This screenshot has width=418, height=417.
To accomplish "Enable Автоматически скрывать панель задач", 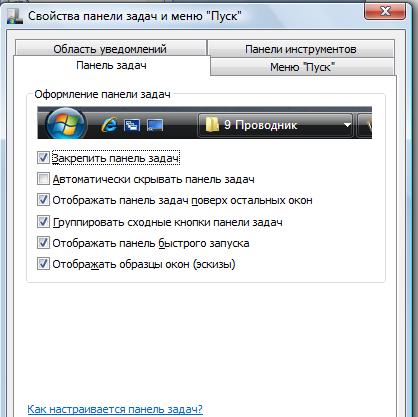I will 43,179.
